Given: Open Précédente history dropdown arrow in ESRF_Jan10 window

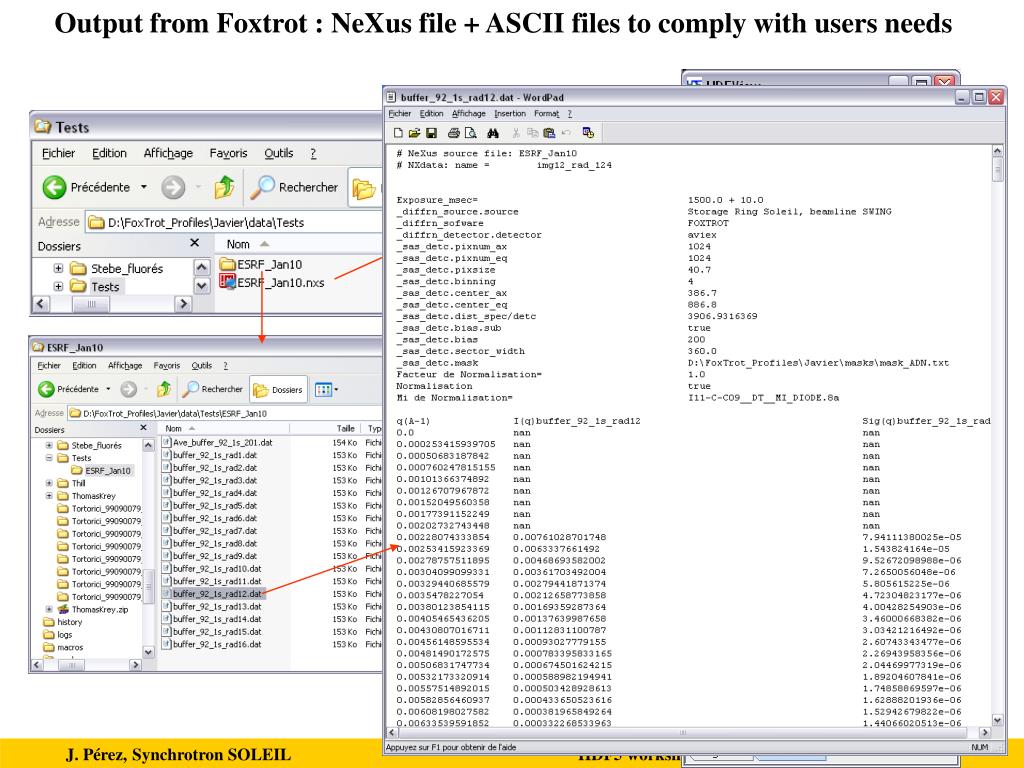Looking at the screenshot, I should [x=108, y=389].
